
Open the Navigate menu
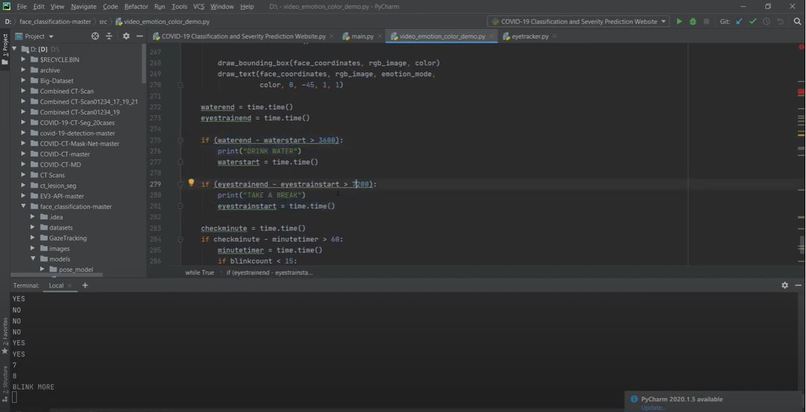pyautogui.click(x=84, y=7)
